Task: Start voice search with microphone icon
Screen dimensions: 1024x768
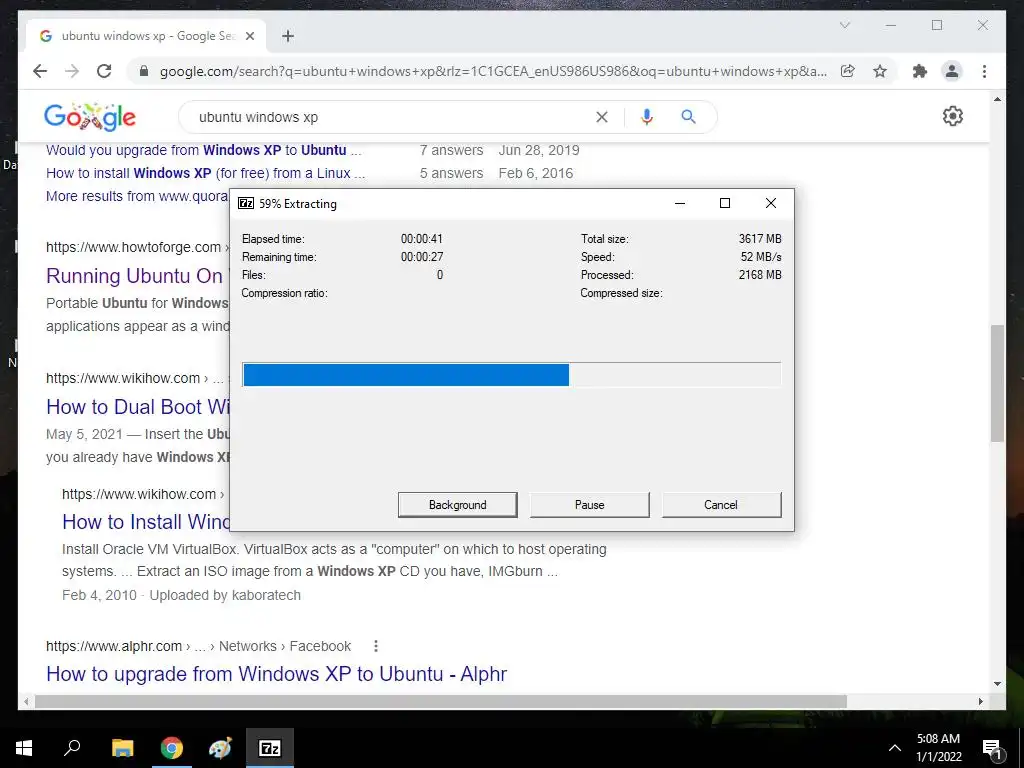Action: (x=647, y=117)
